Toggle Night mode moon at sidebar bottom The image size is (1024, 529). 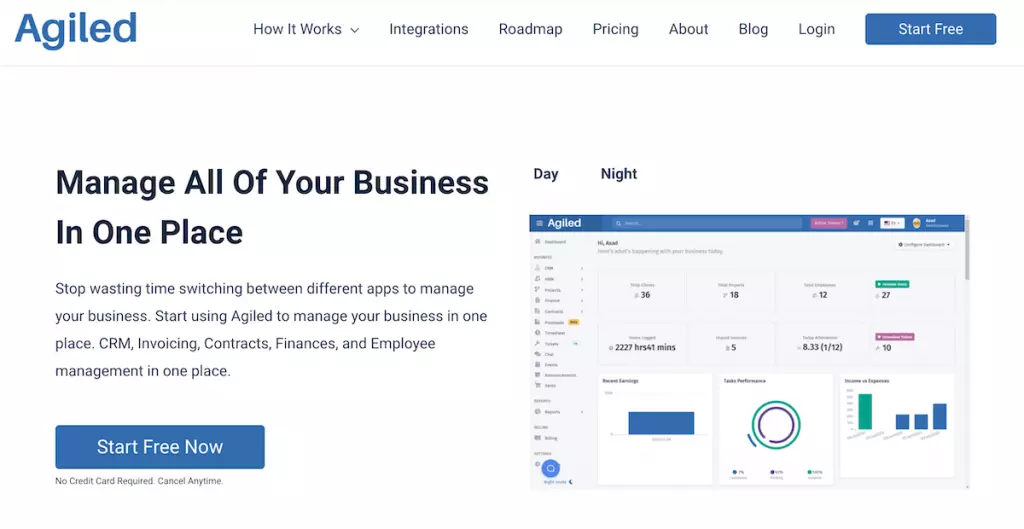pos(571,482)
